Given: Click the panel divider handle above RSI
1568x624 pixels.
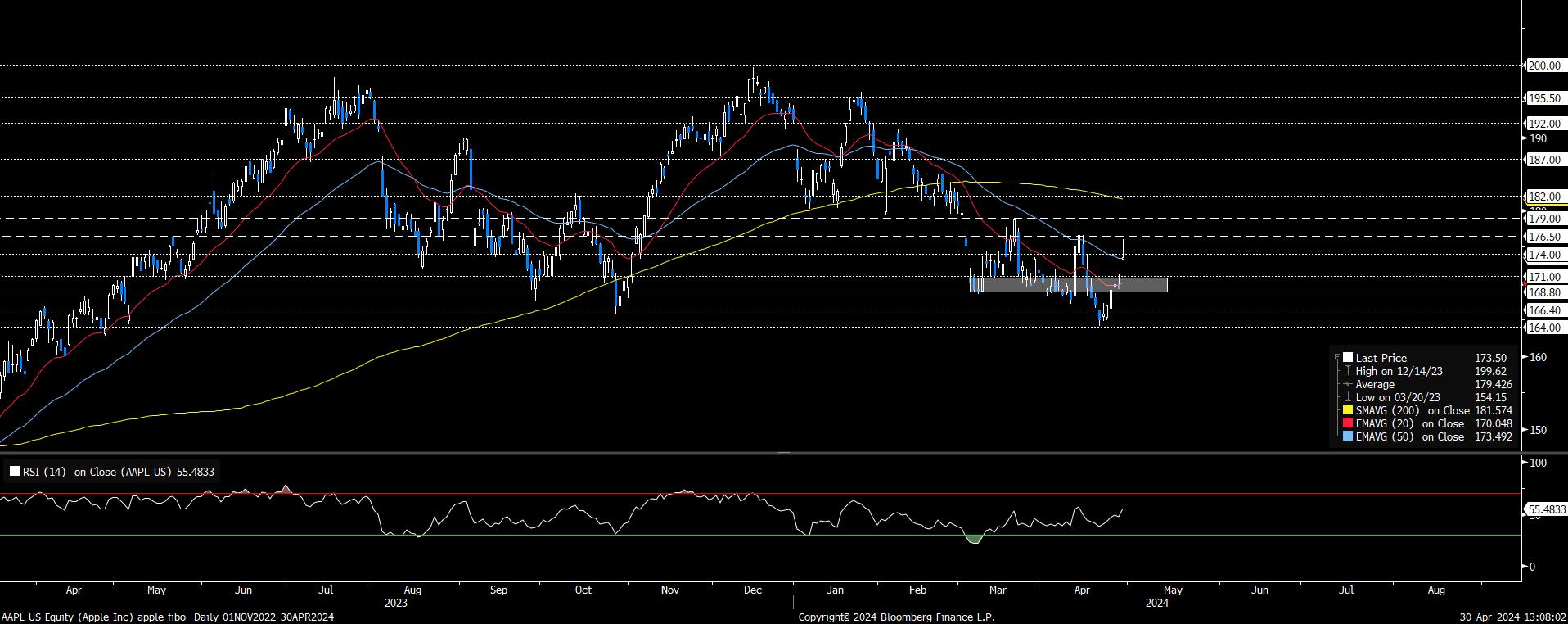Looking at the screenshot, I should (x=784, y=453).
